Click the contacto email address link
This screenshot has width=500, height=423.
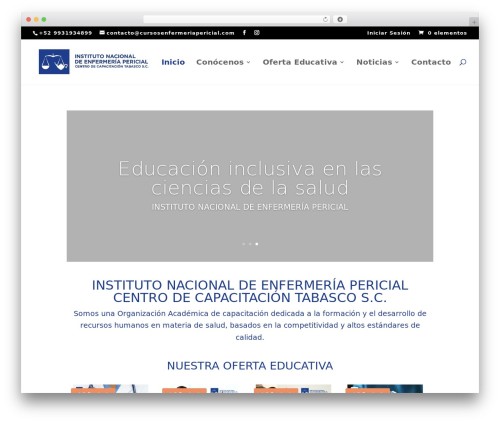[x=170, y=33]
